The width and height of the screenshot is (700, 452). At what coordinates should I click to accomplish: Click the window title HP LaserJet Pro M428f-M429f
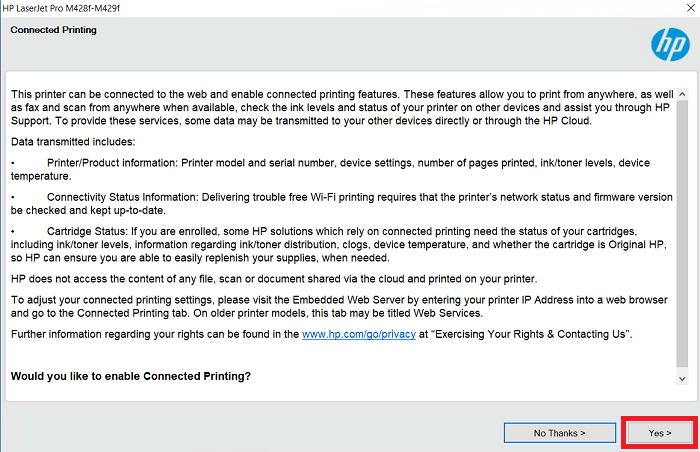[x=61, y=8]
